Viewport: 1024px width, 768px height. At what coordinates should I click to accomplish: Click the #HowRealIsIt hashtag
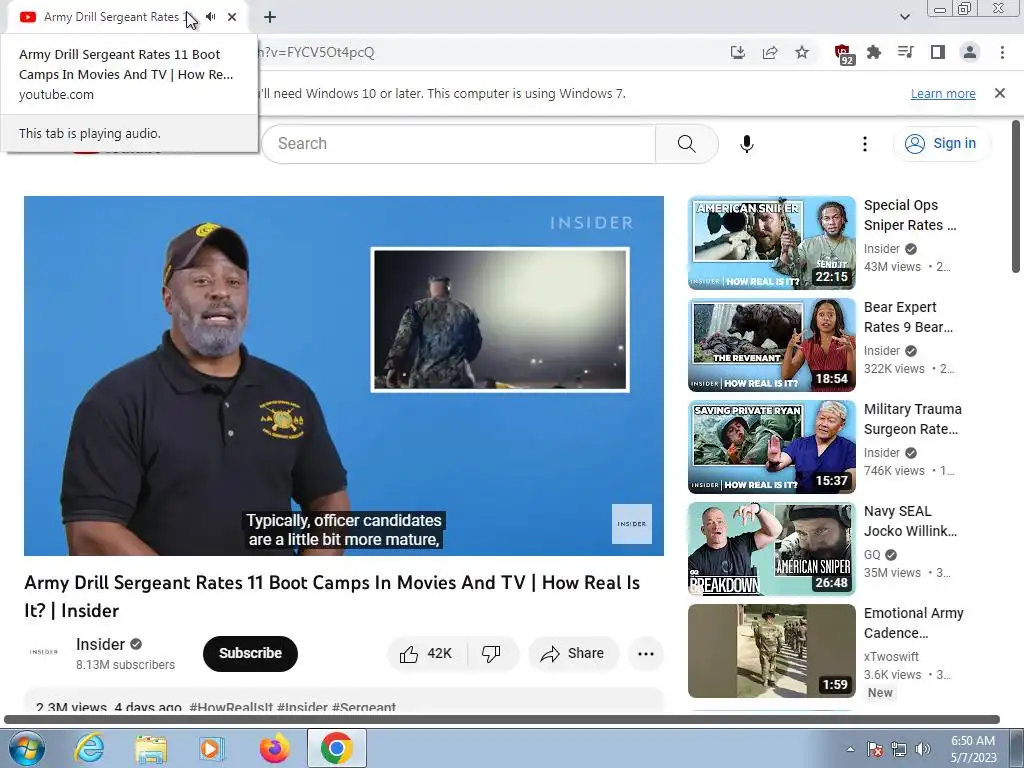231,707
